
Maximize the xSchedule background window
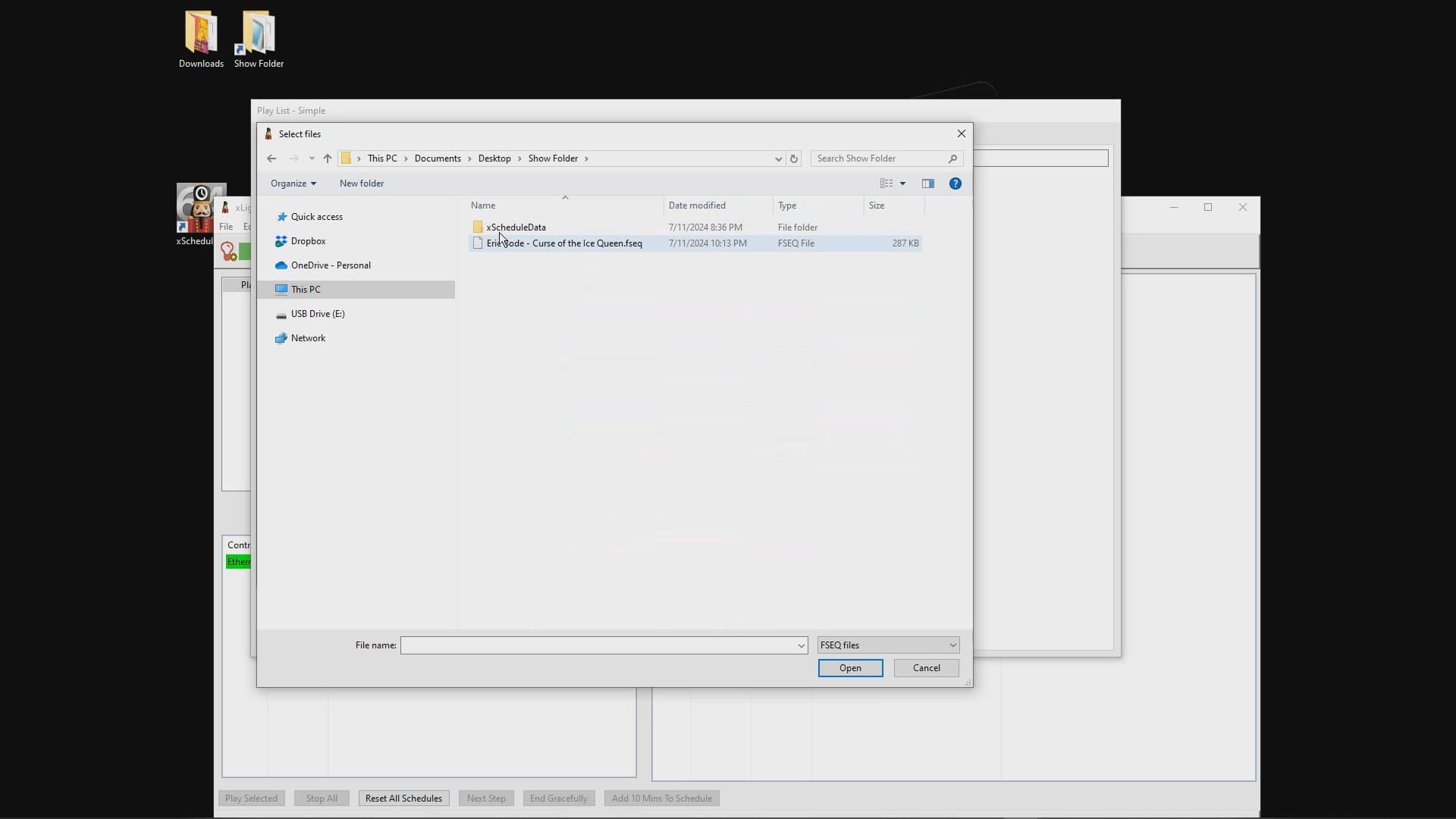coord(1208,207)
